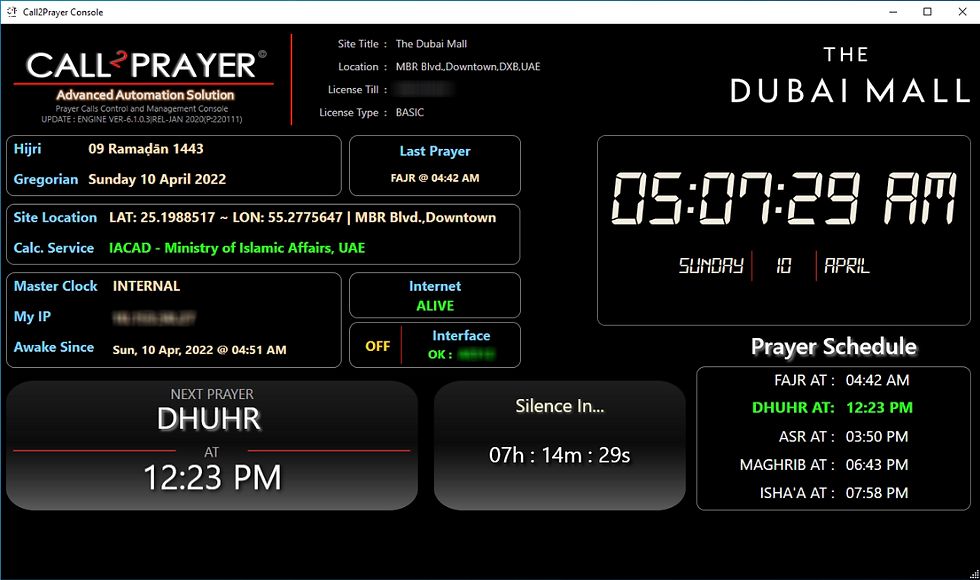Select the FAJR AT 04:42 AM row
The height and width of the screenshot is (580, 980).
[841, 380]
